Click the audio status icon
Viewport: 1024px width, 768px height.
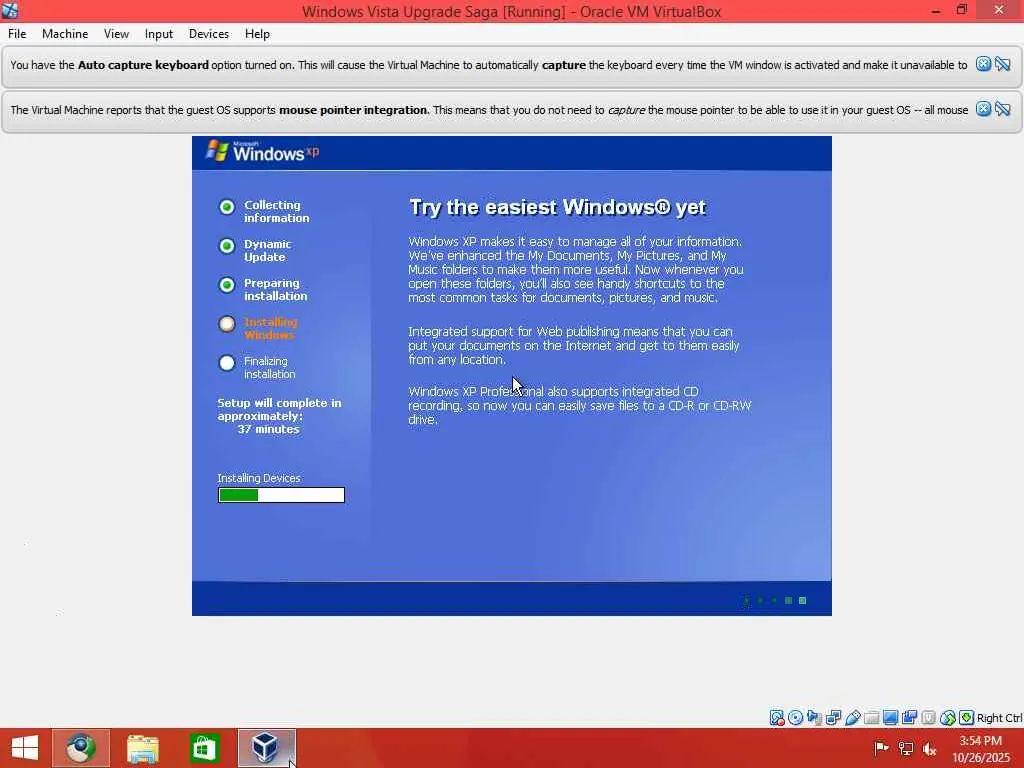click(814, 718)
